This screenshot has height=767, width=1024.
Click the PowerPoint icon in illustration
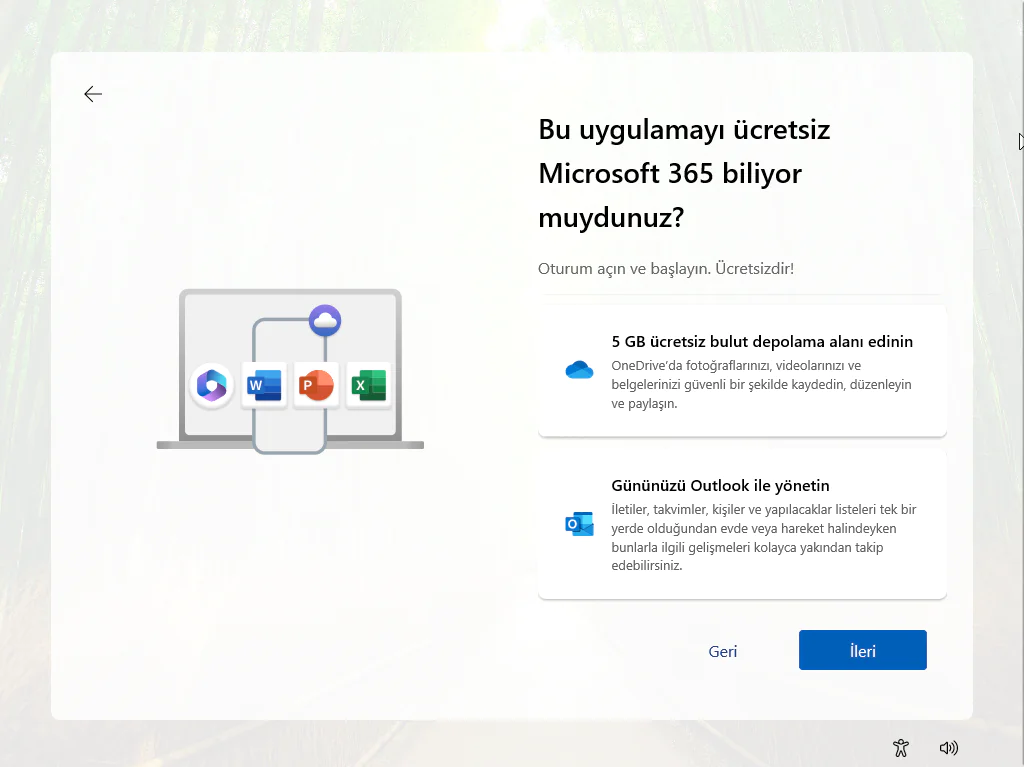click(316, 385)
